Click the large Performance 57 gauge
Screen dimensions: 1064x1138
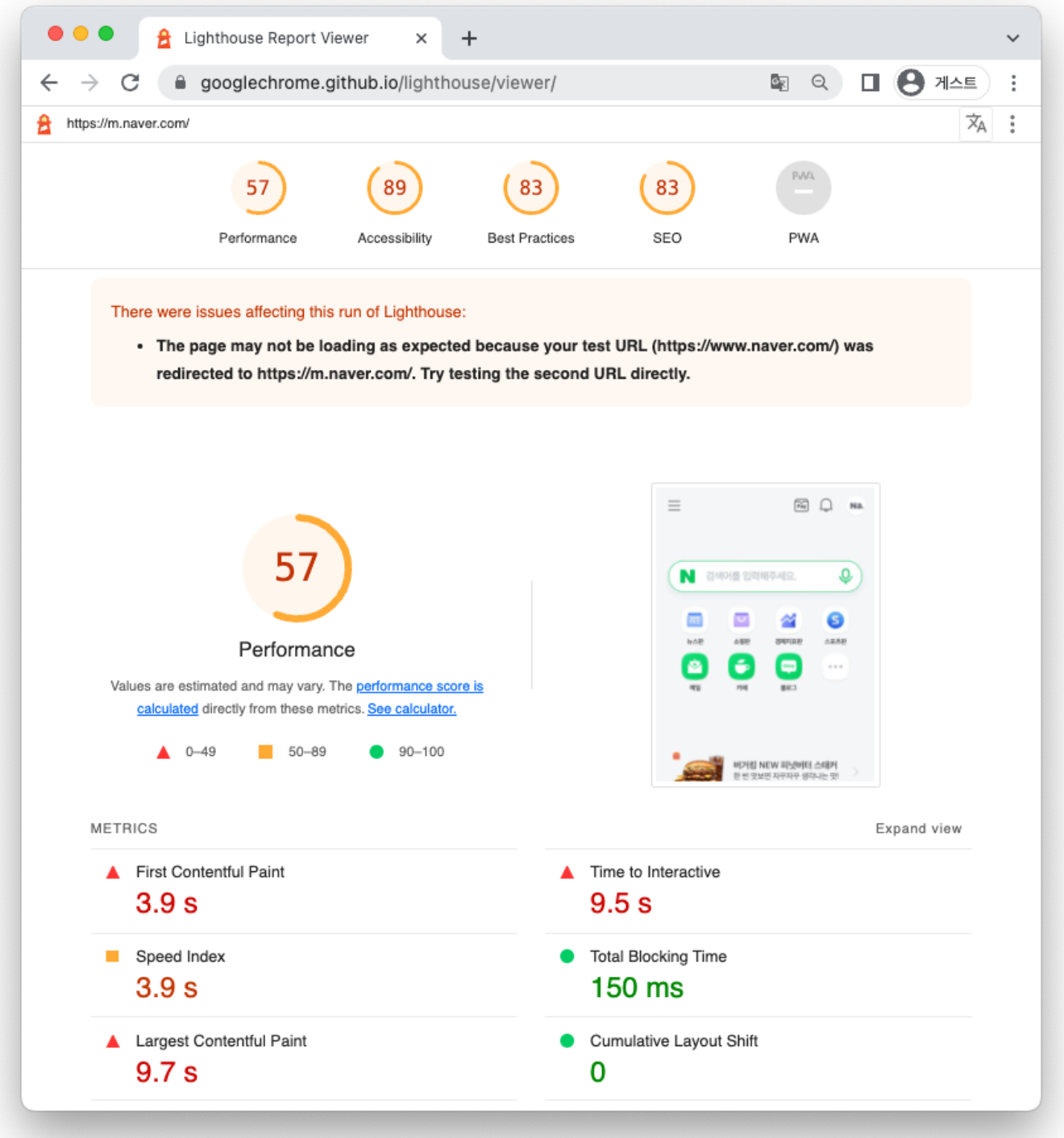coord(297,568)
